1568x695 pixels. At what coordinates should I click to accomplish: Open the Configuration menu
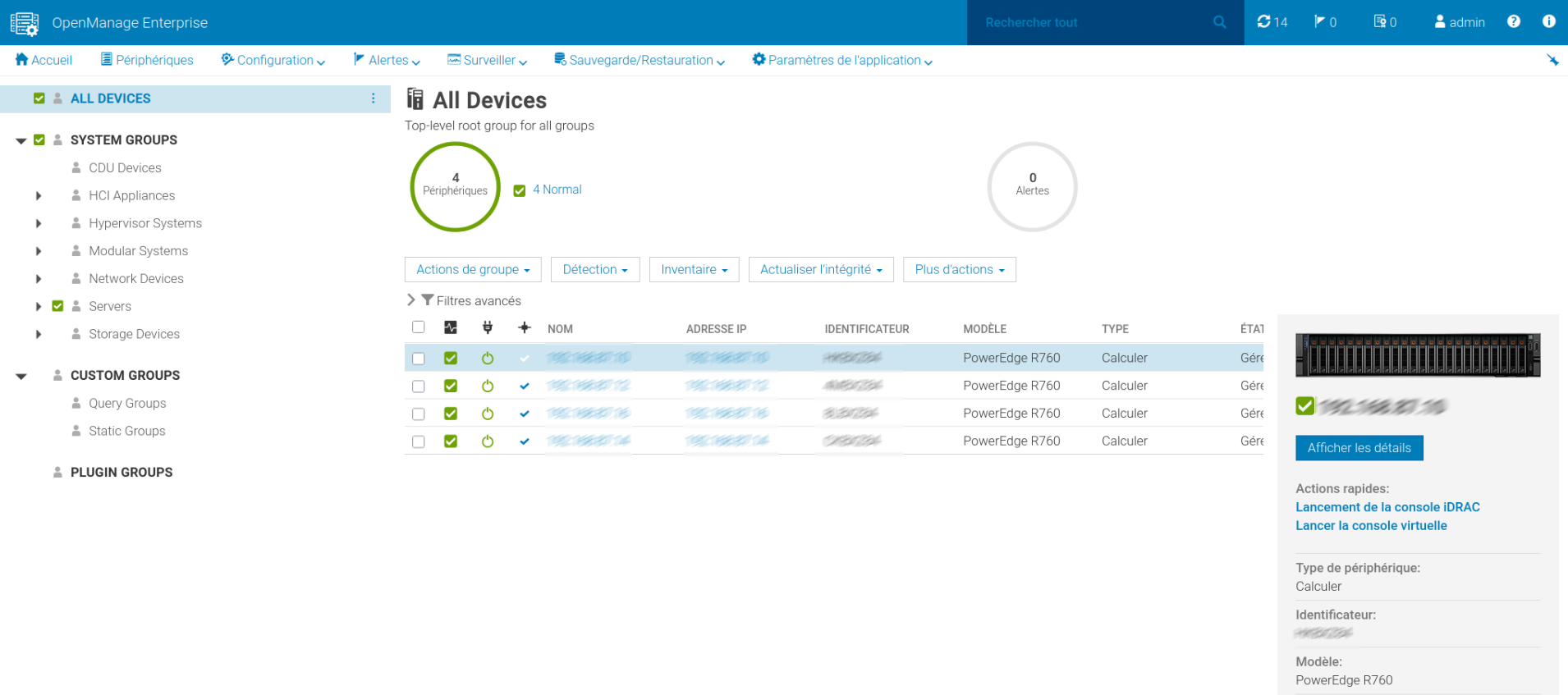click(x=273, y=60)
